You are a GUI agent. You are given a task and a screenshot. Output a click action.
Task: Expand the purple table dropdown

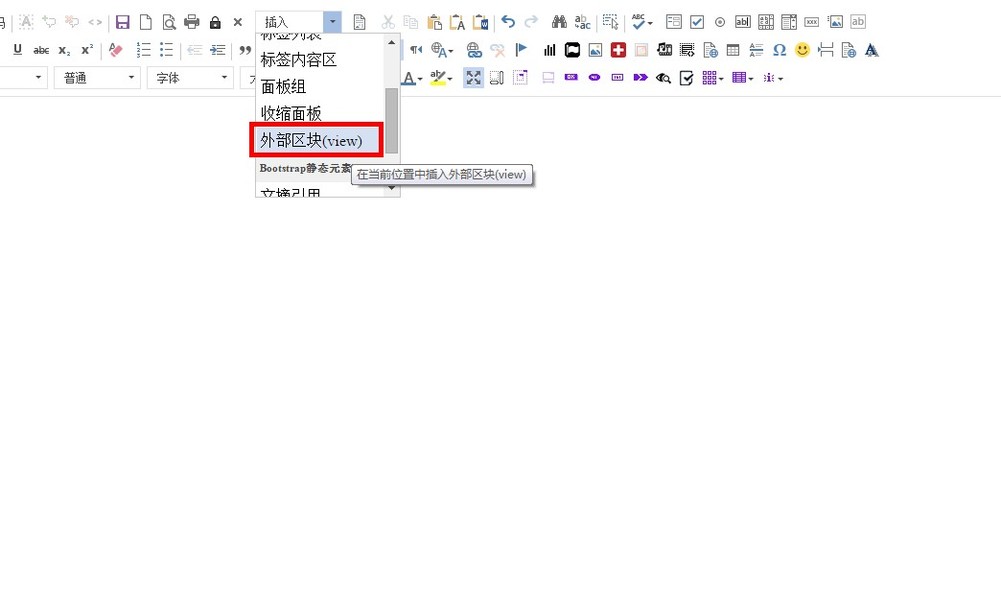(742, 78)
